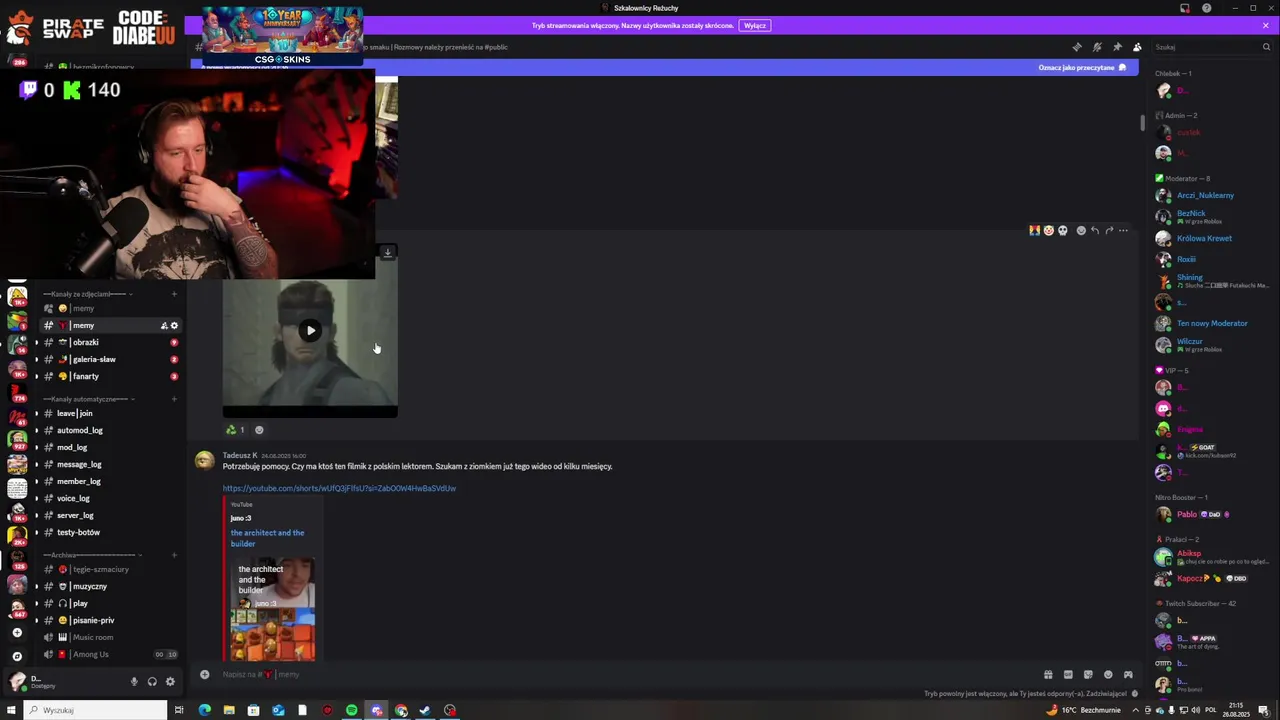Expand threads arrow beside leave|join
The width and height of the screenshot is (1280, 720).
tap(37, 413)
